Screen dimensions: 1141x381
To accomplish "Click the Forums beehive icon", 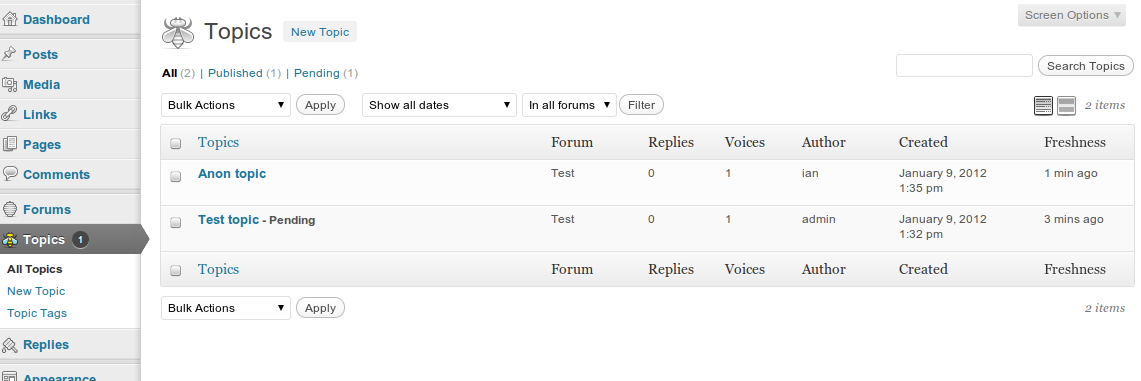I will click(9, 209).
